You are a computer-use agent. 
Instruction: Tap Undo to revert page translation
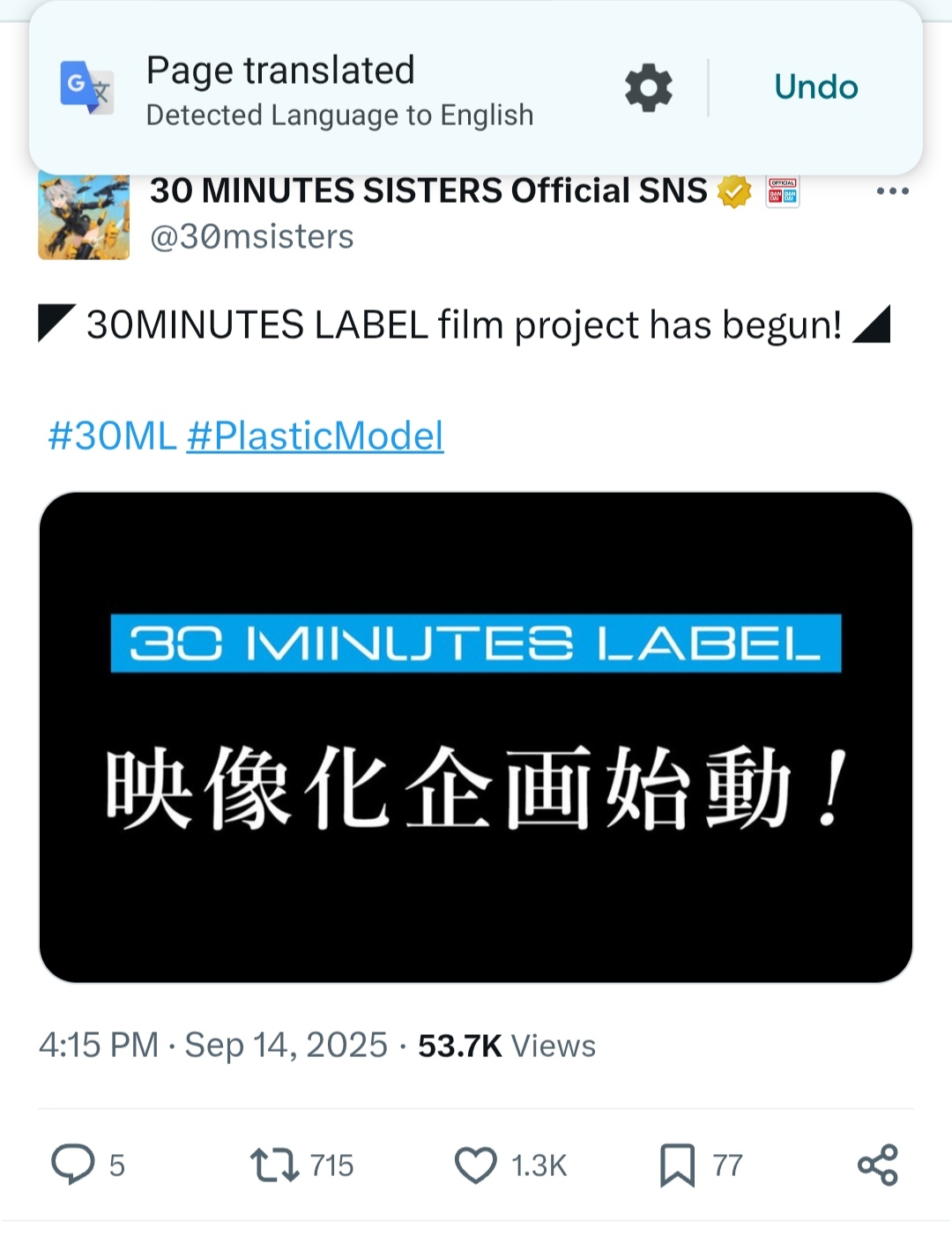pos(815,87)
